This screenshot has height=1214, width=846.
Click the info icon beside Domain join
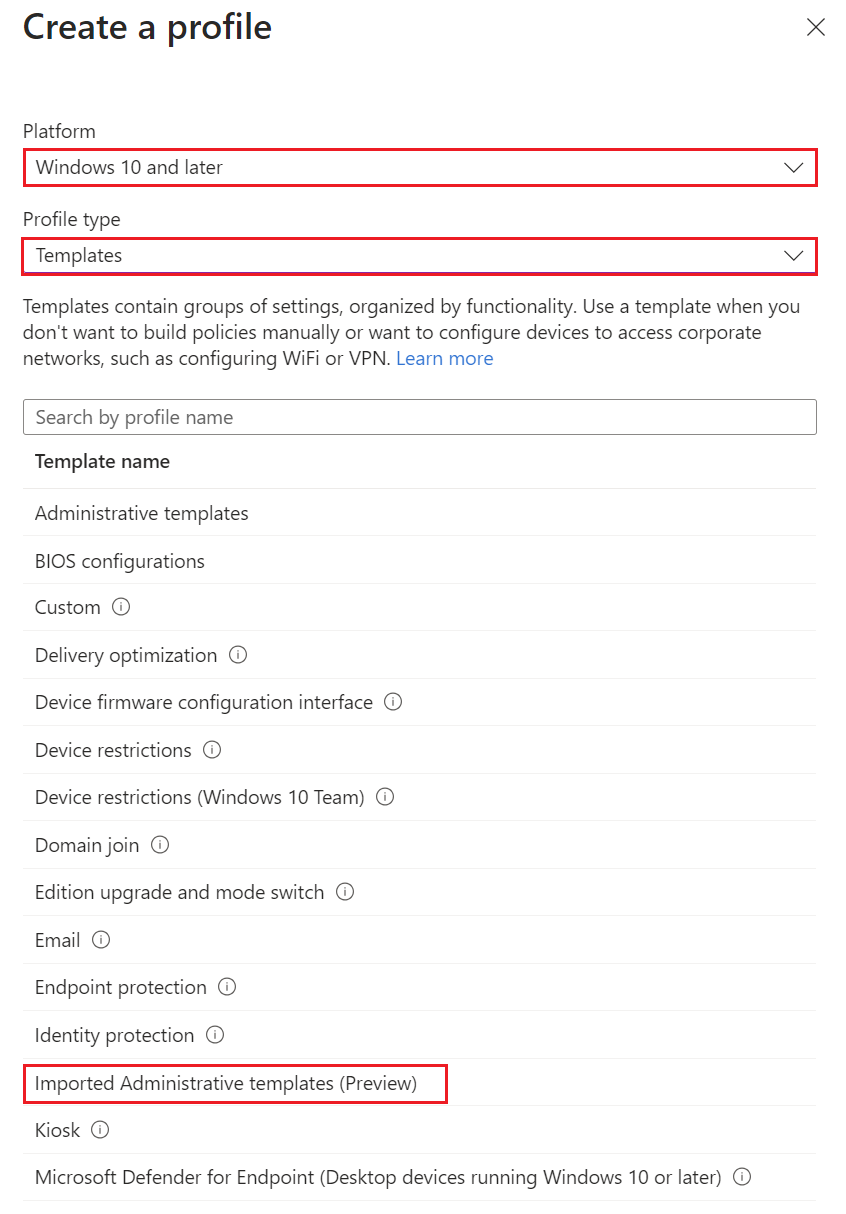point(160,845)
